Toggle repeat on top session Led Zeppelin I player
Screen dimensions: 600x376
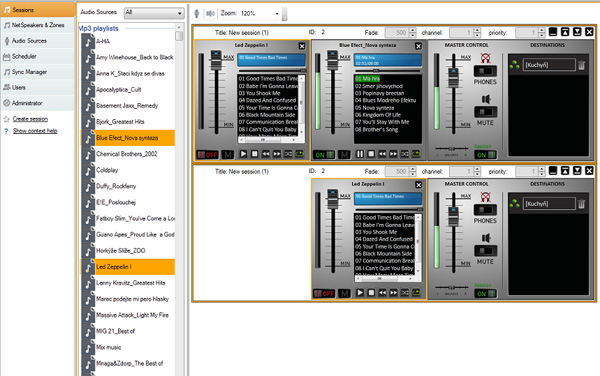(299, 154)
